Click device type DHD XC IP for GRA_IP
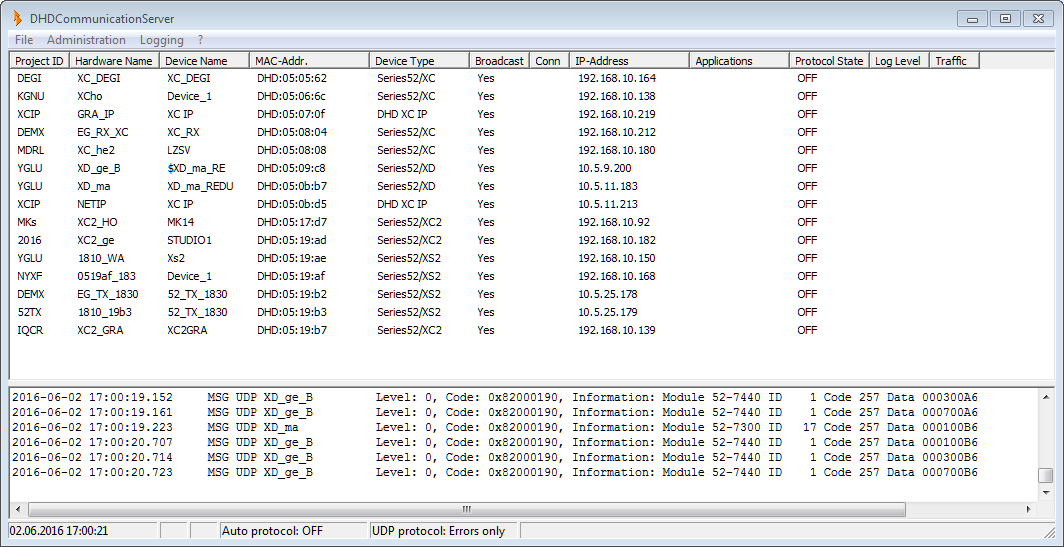This screenshot has height=547, width=1064. tap(402, 114)
